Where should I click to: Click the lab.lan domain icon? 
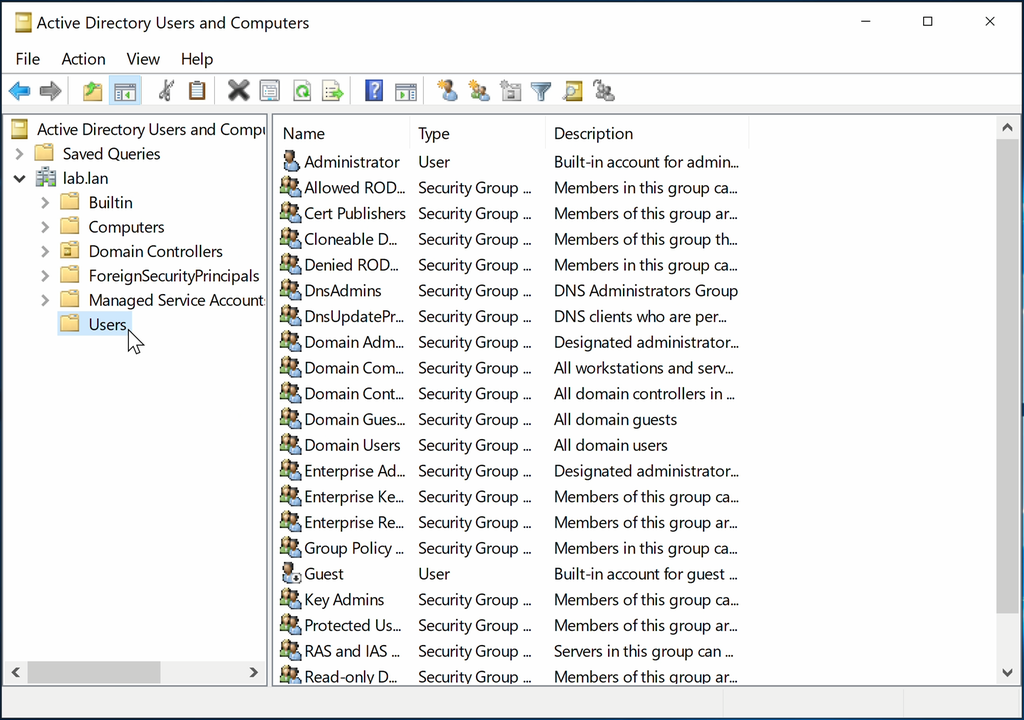coord(46,178)
